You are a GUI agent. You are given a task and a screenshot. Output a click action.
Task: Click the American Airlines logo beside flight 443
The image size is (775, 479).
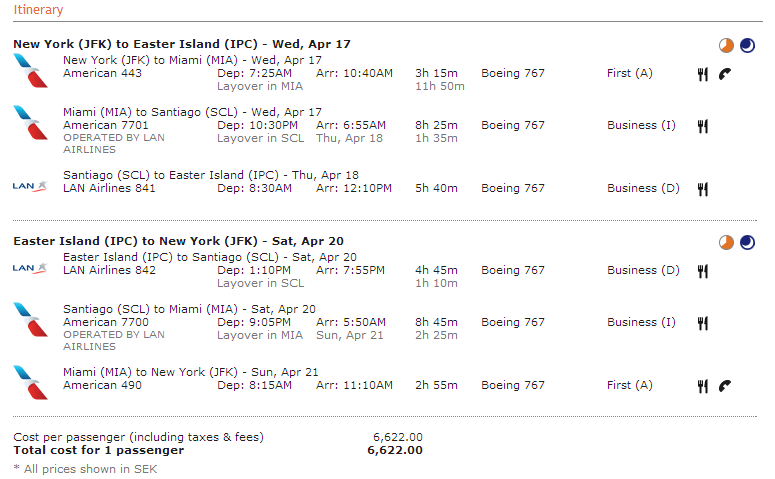point(30,71)
